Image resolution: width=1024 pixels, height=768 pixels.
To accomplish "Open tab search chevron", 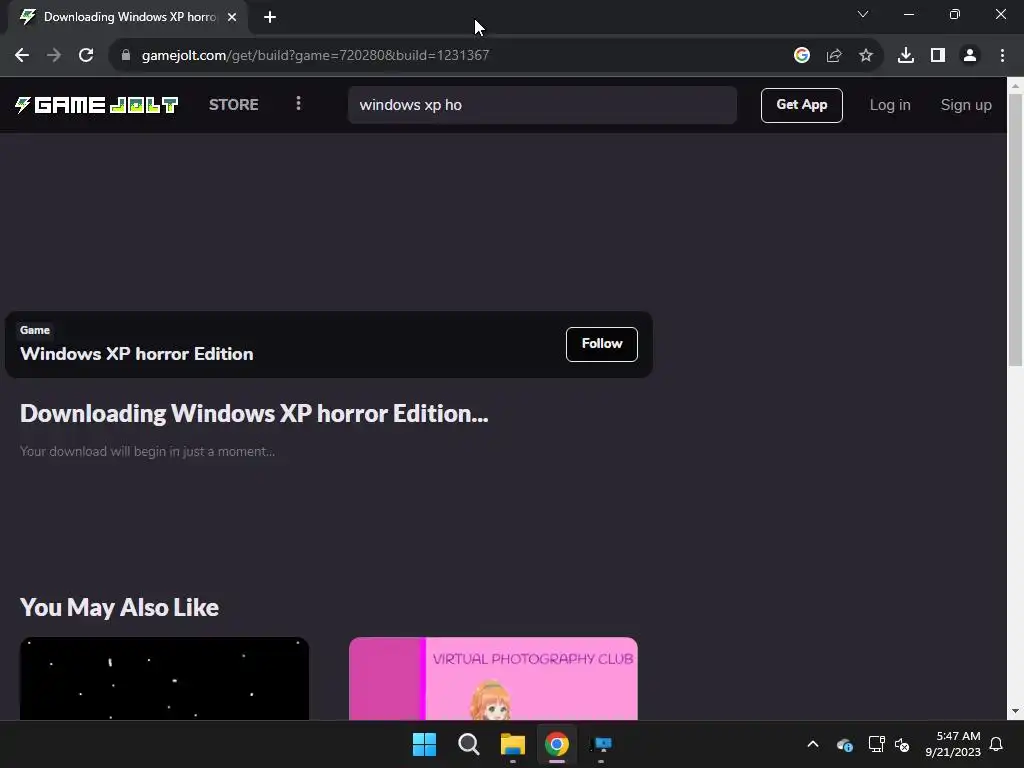I will 863,14.
